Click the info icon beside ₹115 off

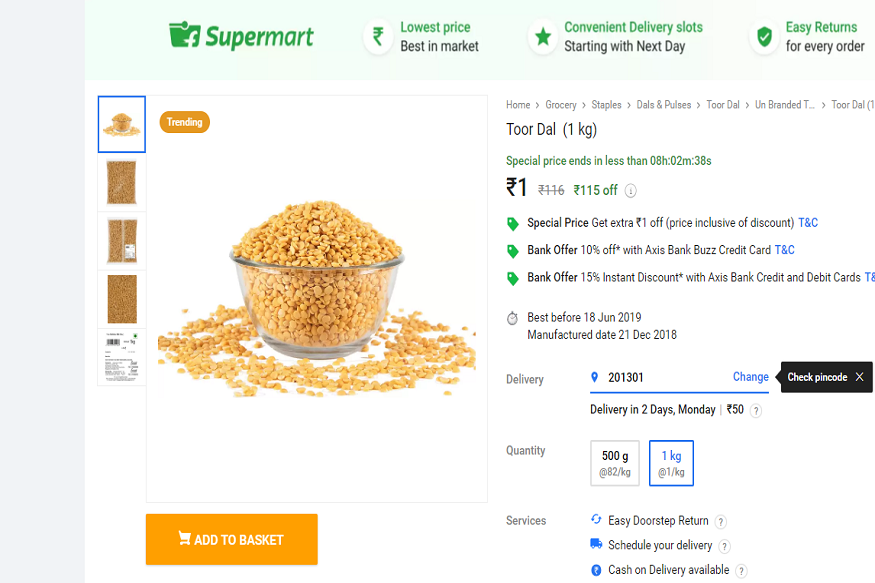coord(631,191)
